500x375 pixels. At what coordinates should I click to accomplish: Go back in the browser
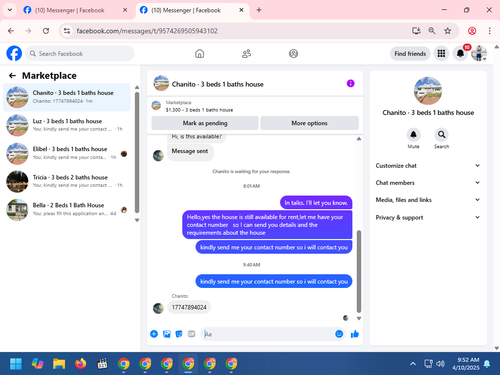11,31
